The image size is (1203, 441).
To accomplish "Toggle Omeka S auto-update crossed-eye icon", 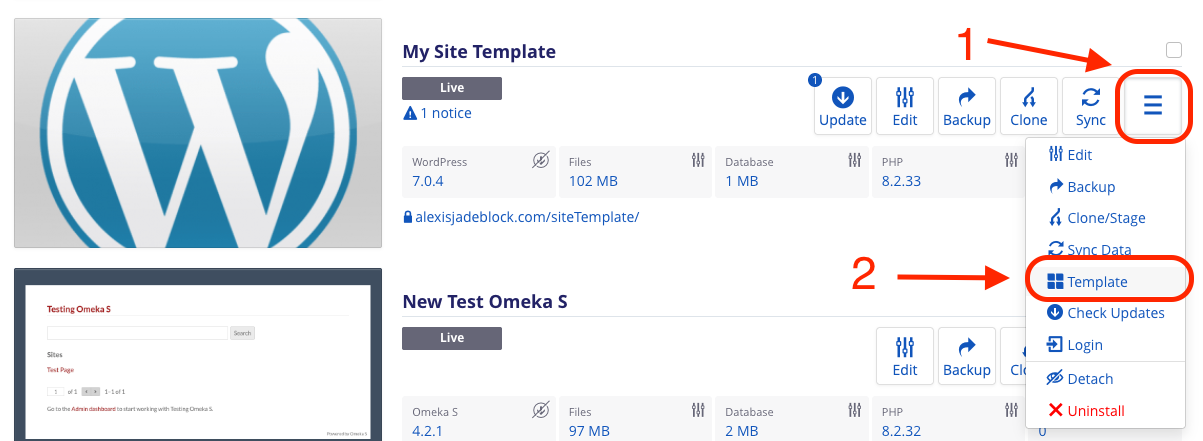I will (541, 410).
